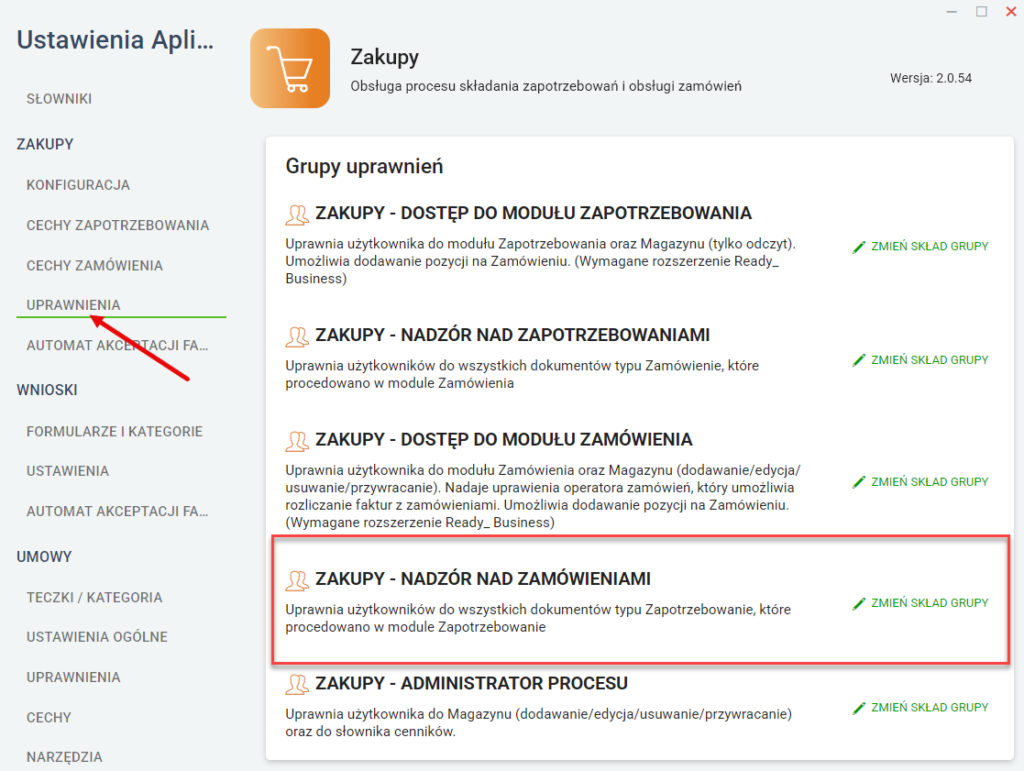
Task: Click the subtitle Obsługa procesu składania zapotrzebowań
Action: tap(546, 86)
